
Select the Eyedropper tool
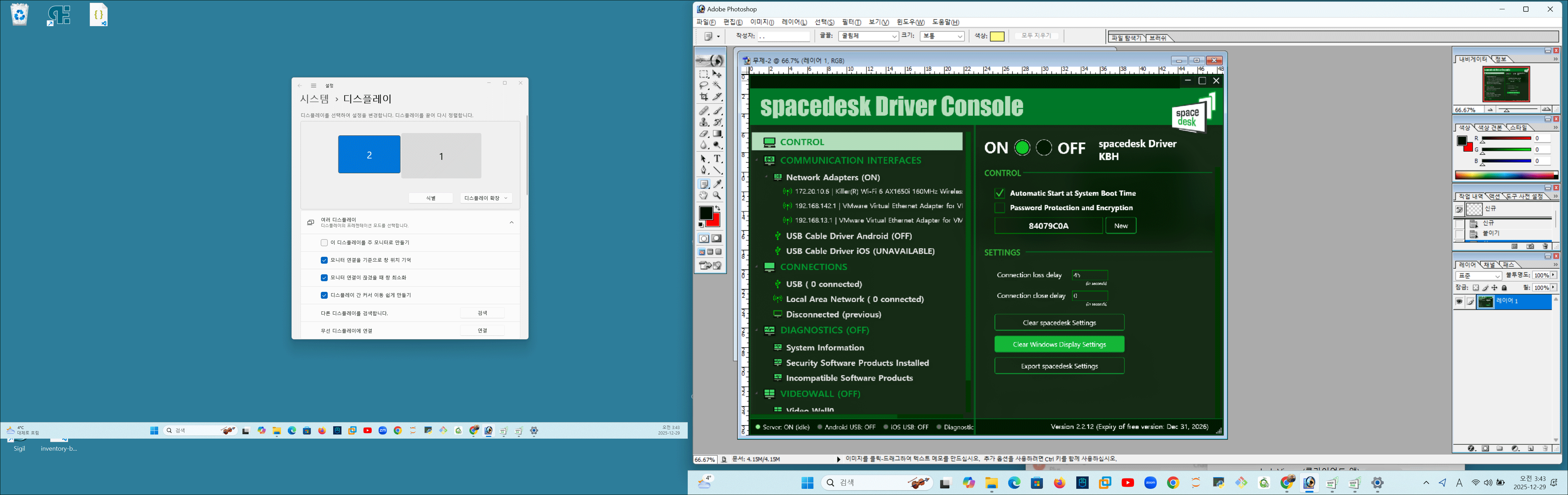[x=718, y=184]
